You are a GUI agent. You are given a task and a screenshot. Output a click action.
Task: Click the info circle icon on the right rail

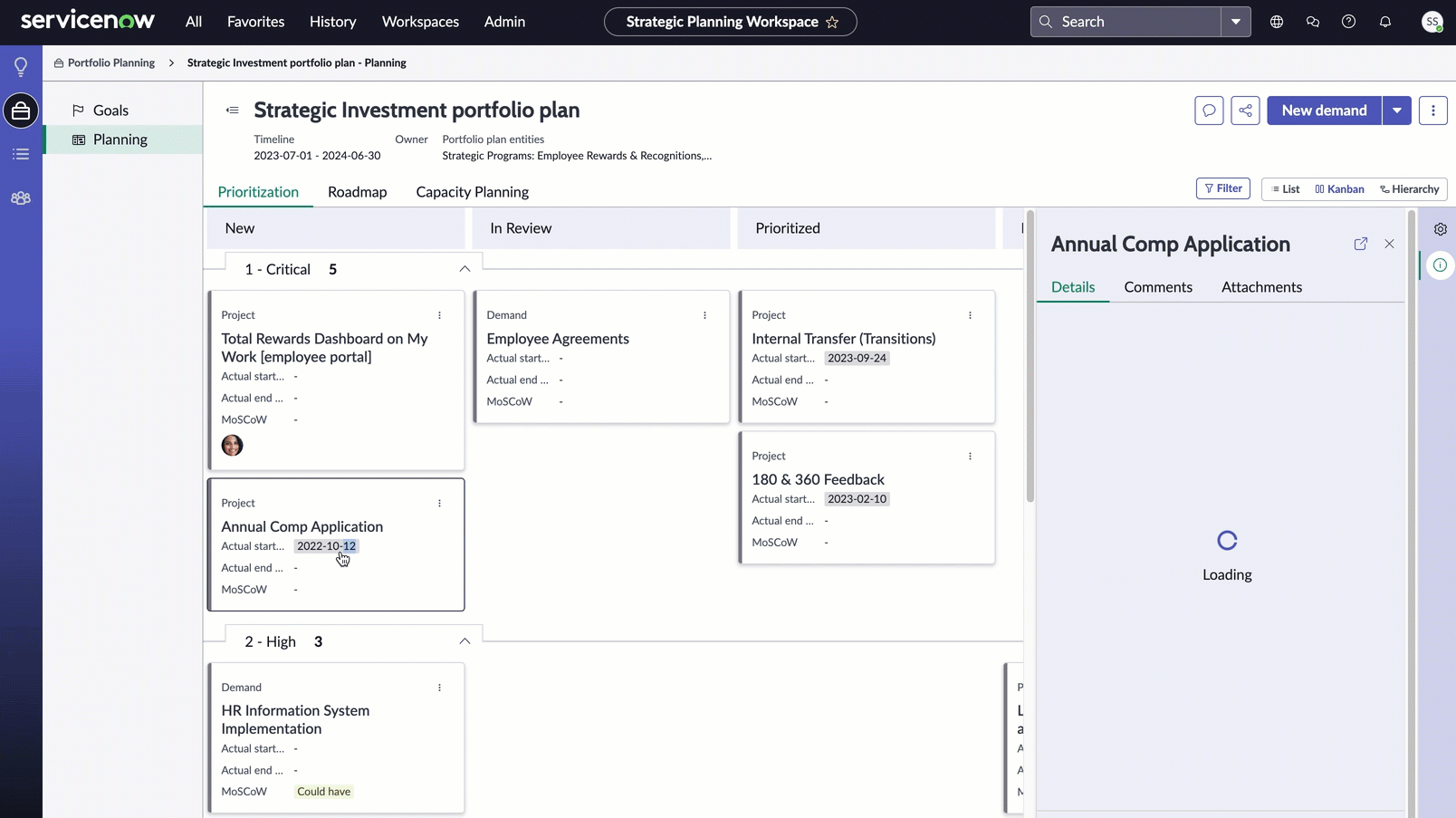pos(1440,265)
